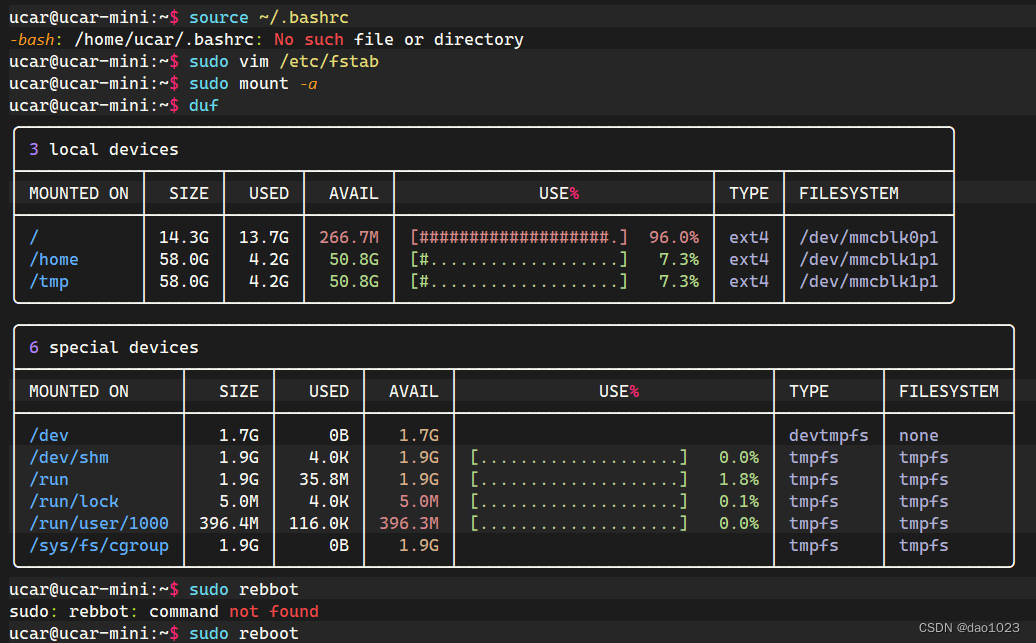Click the 'duf' command text
Screen dimensions: 1036x643
point(204,106)
